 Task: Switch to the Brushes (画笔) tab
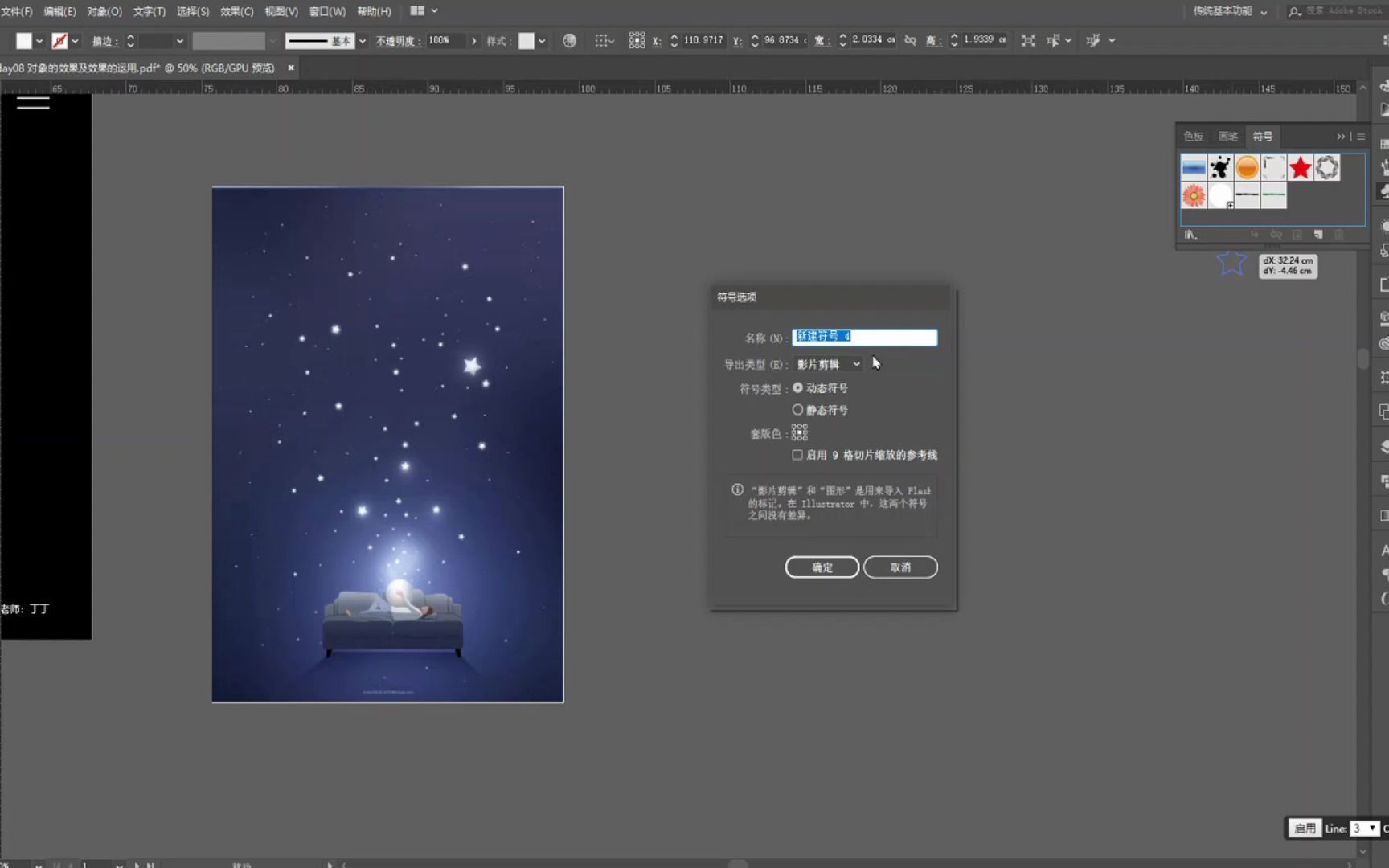[x=1227, y=137]
